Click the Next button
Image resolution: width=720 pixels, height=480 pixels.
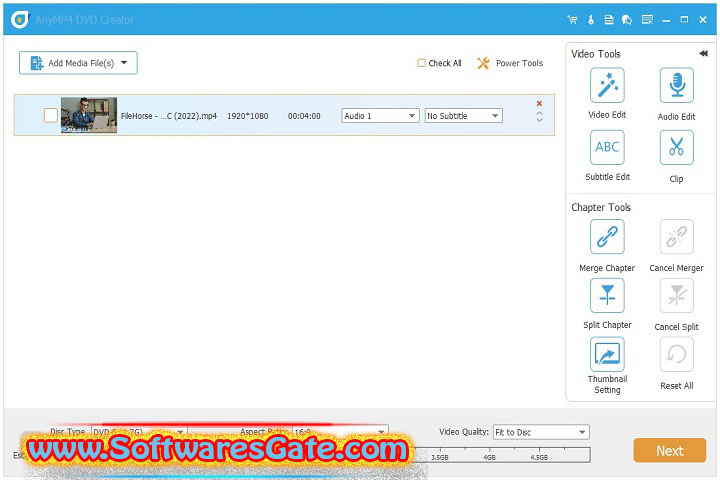669,450
